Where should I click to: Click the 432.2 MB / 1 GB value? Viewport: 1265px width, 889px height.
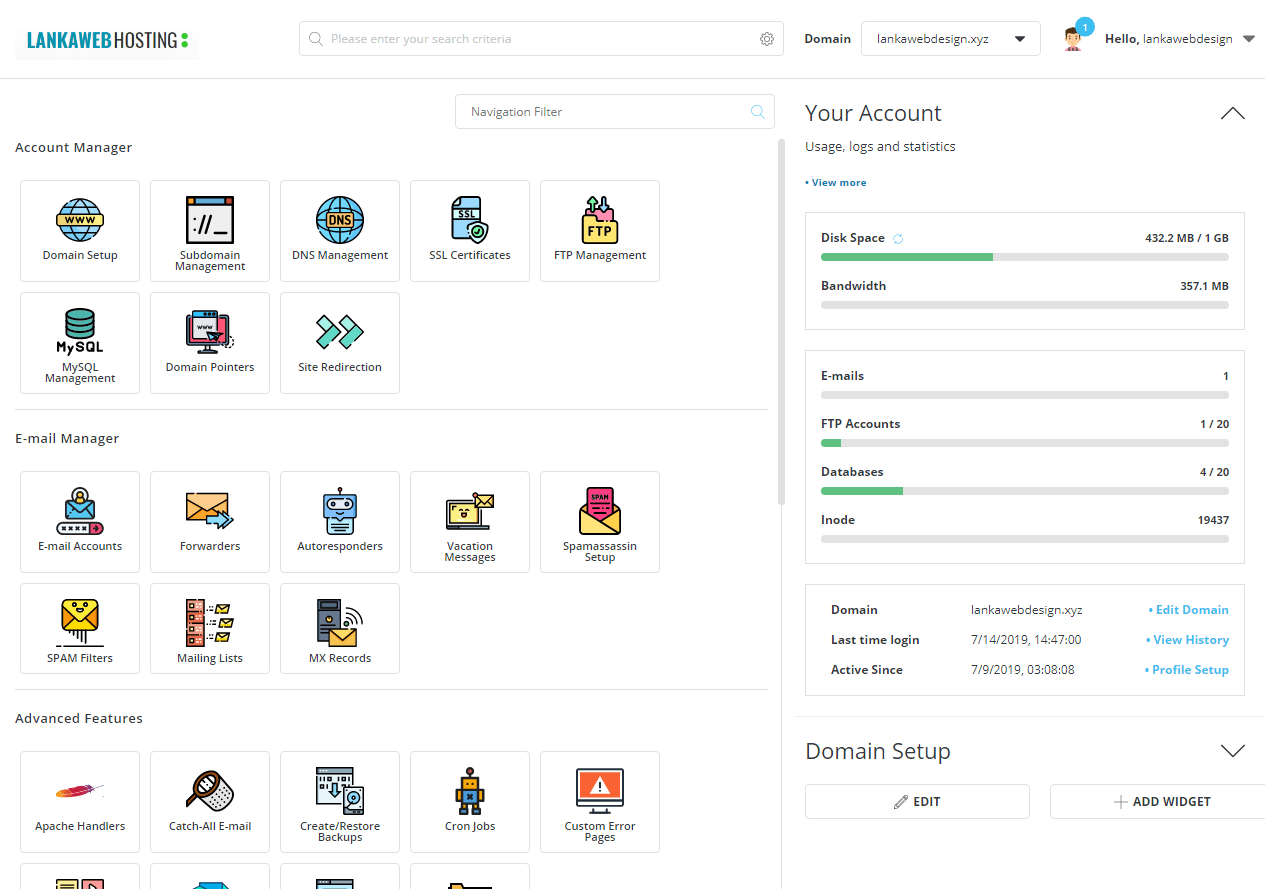point(1187,238)
